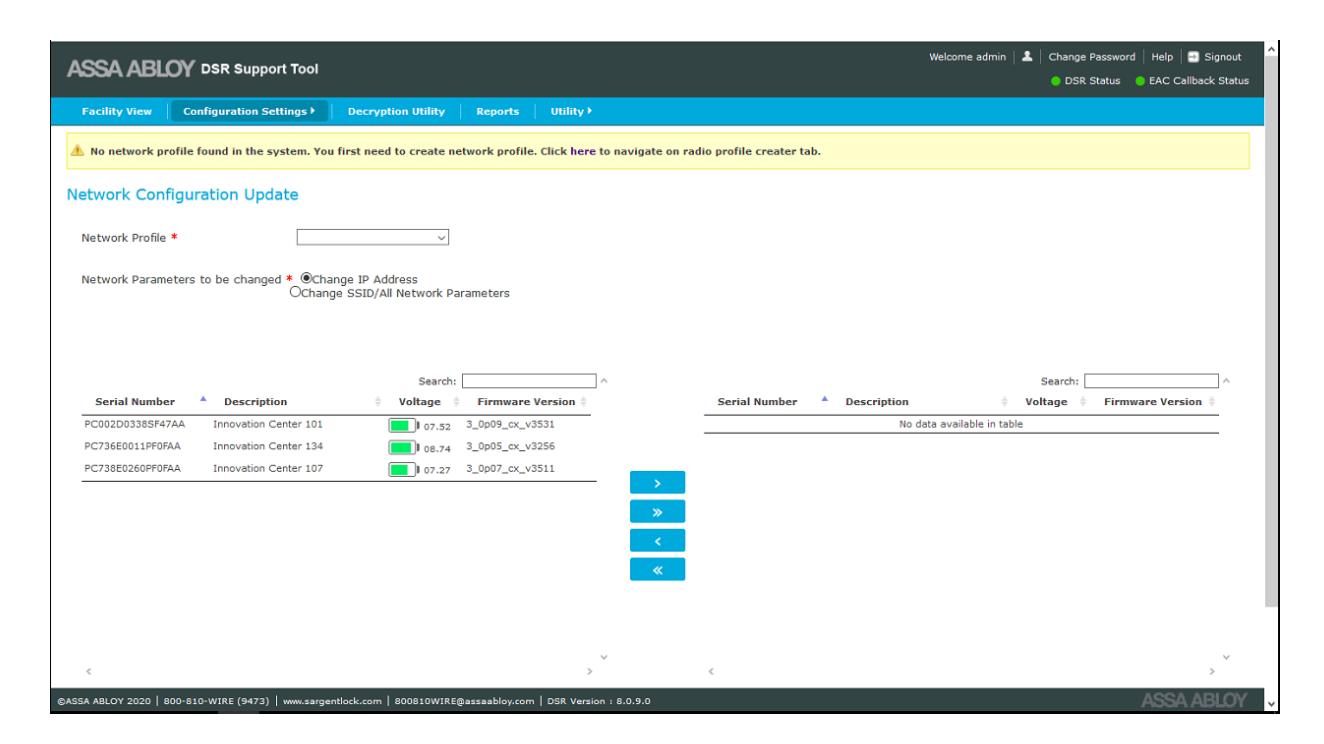Click right table's scroll-down arrow
Viewport: 1324px width, 744px height.
coord(1227,657)
